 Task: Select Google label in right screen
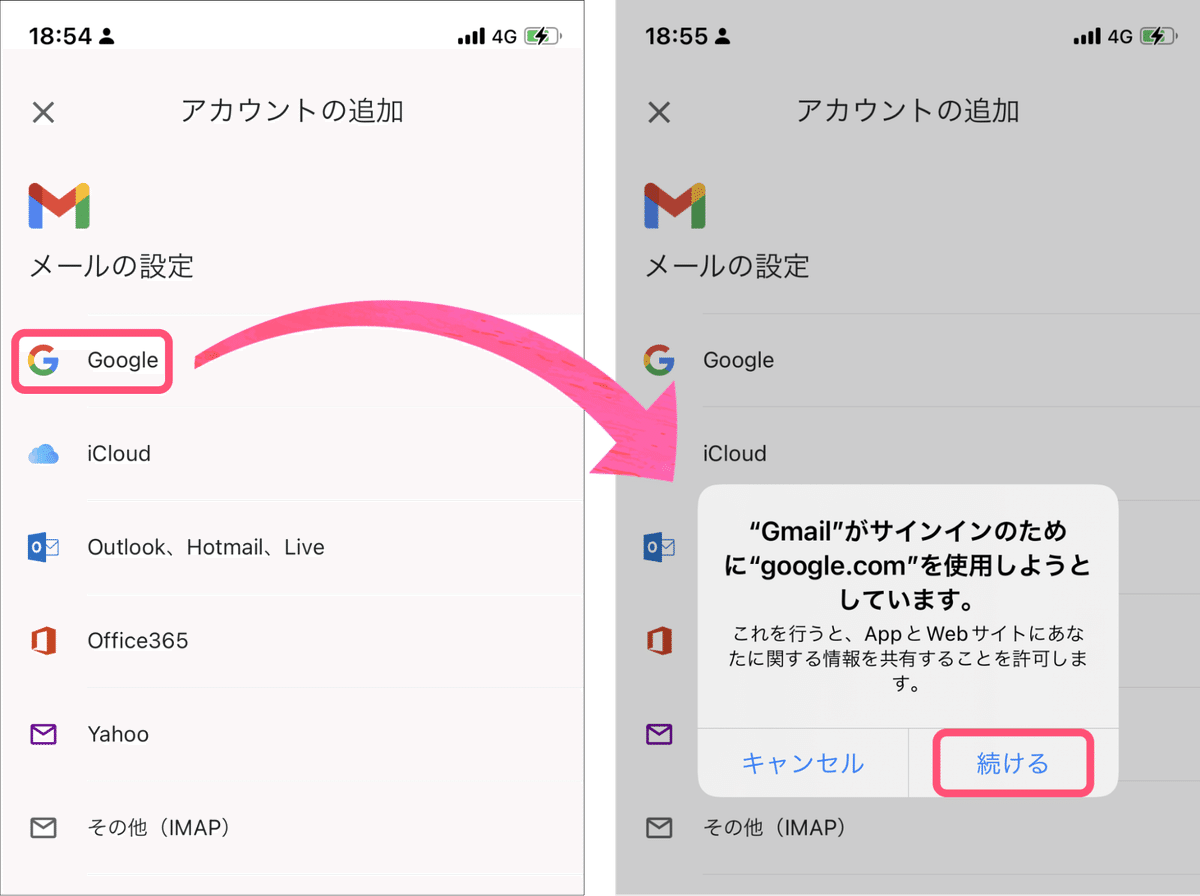(739, 360)
